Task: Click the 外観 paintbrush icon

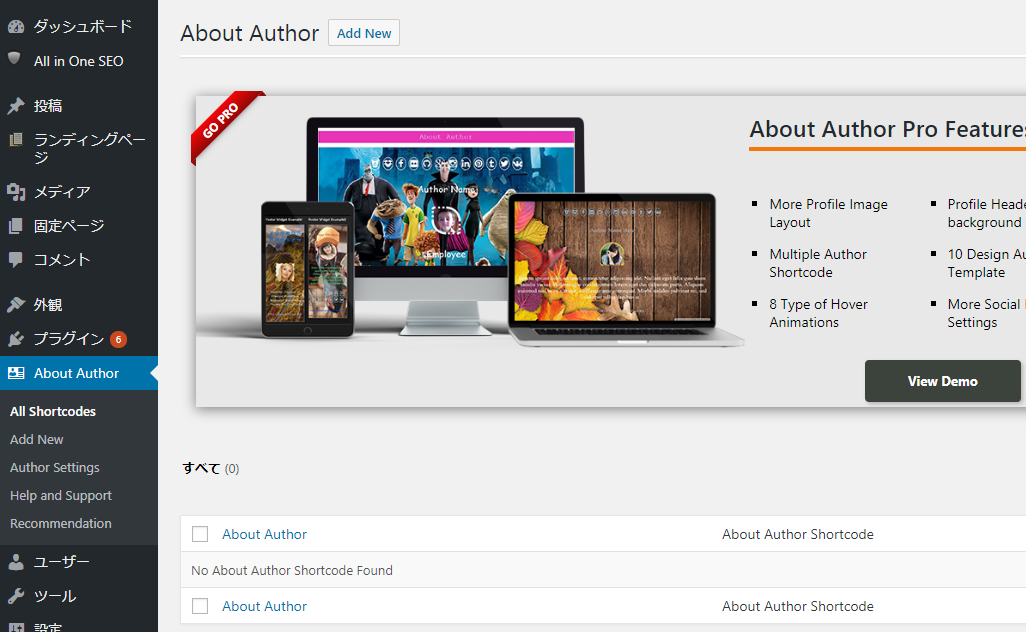Action: click(x=16, y=305)
